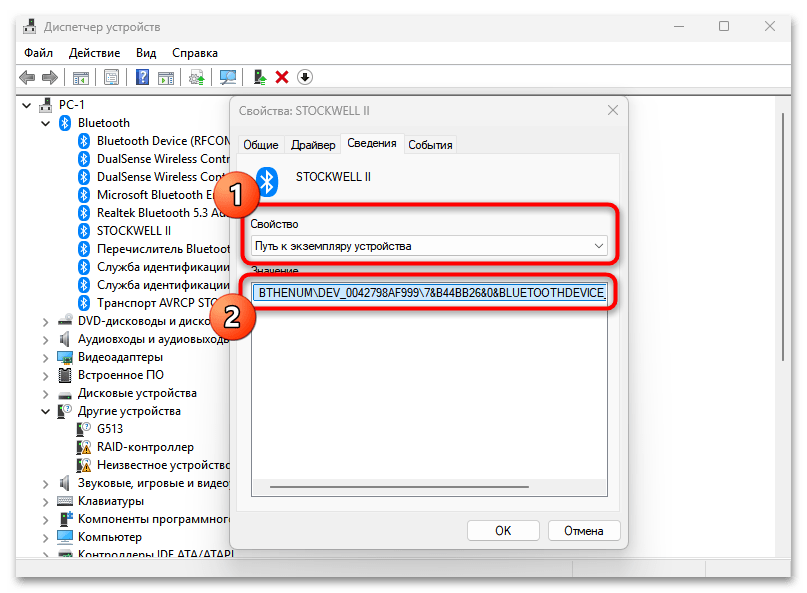Image resolution: width=807 pixels, height=593 pixels.
Task: Click the Клавиатуры keyboard icon
Action: pos(65,501)
